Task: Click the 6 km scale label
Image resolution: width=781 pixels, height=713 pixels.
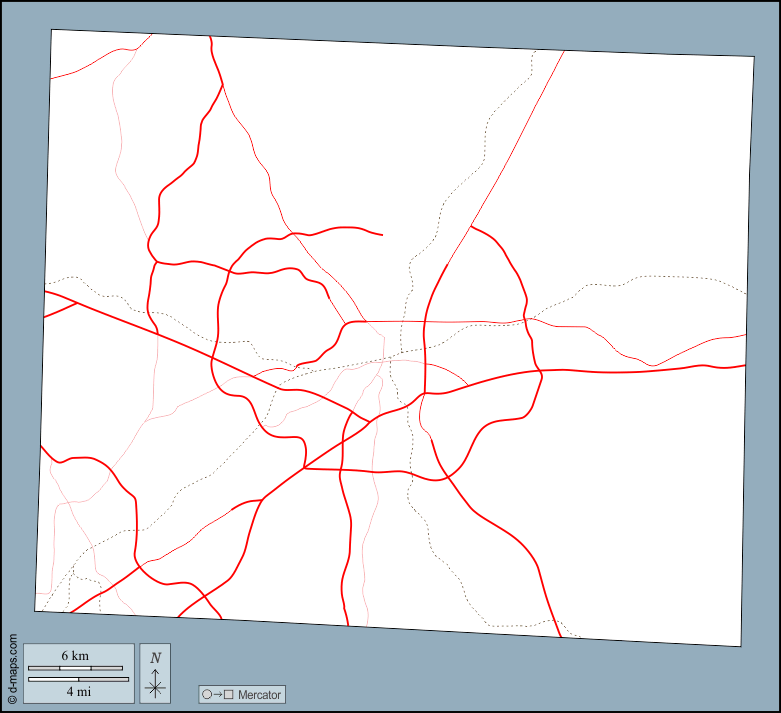Action: [x=75, y=655]
